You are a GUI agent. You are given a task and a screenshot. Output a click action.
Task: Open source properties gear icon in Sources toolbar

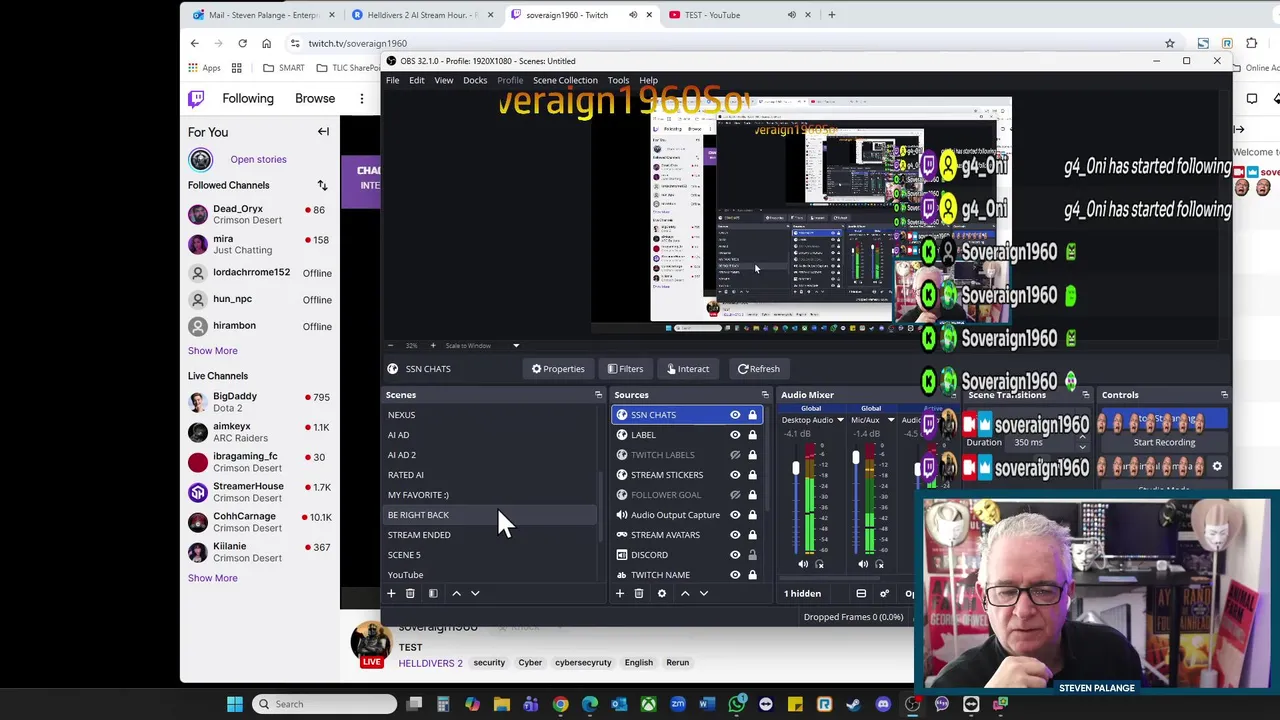click(661, 594)
